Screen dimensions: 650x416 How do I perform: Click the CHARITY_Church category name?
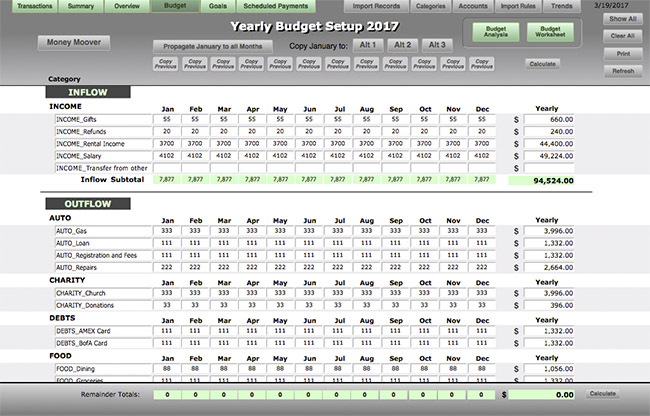coord(103,293)
